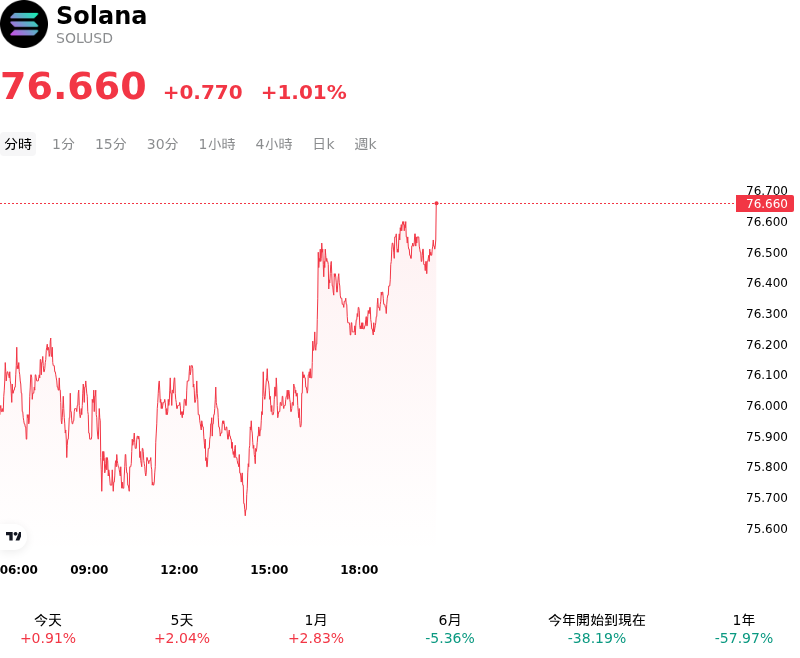Switch to the 週k chart tab
This screenshot has height=658, width=800.
[x=365, y=144]
